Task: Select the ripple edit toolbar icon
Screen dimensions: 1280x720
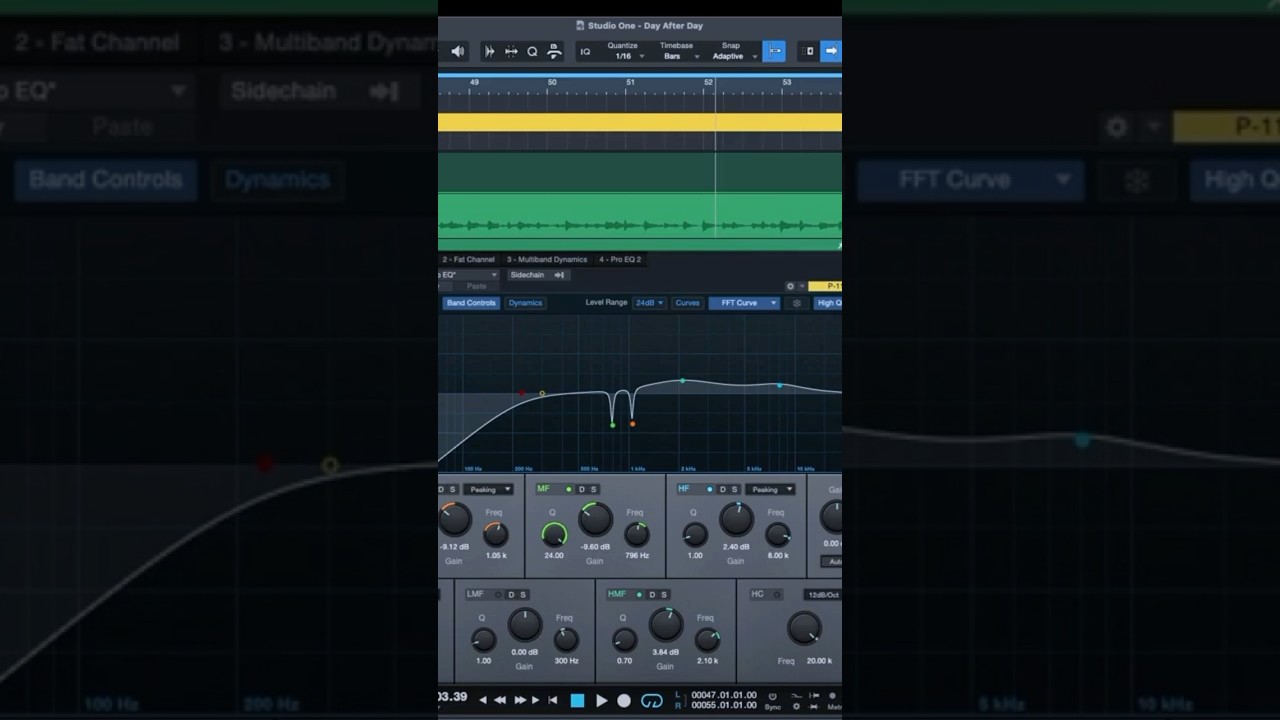Action: coord(510,51)
